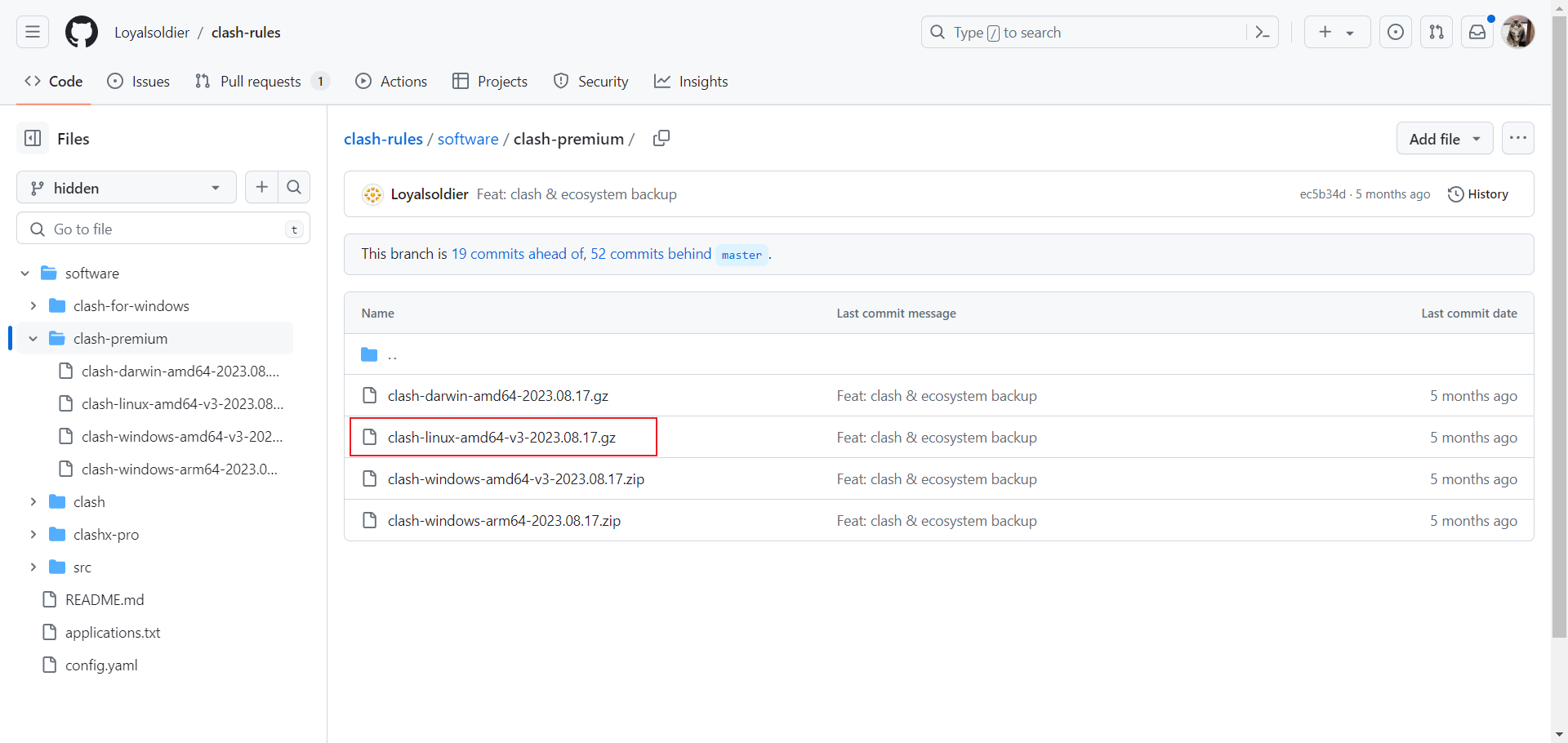Image resolution: width=1568 pixels, height=743 pixels.
Task: Open the Actions tab
Action: [x=391, y=81]
